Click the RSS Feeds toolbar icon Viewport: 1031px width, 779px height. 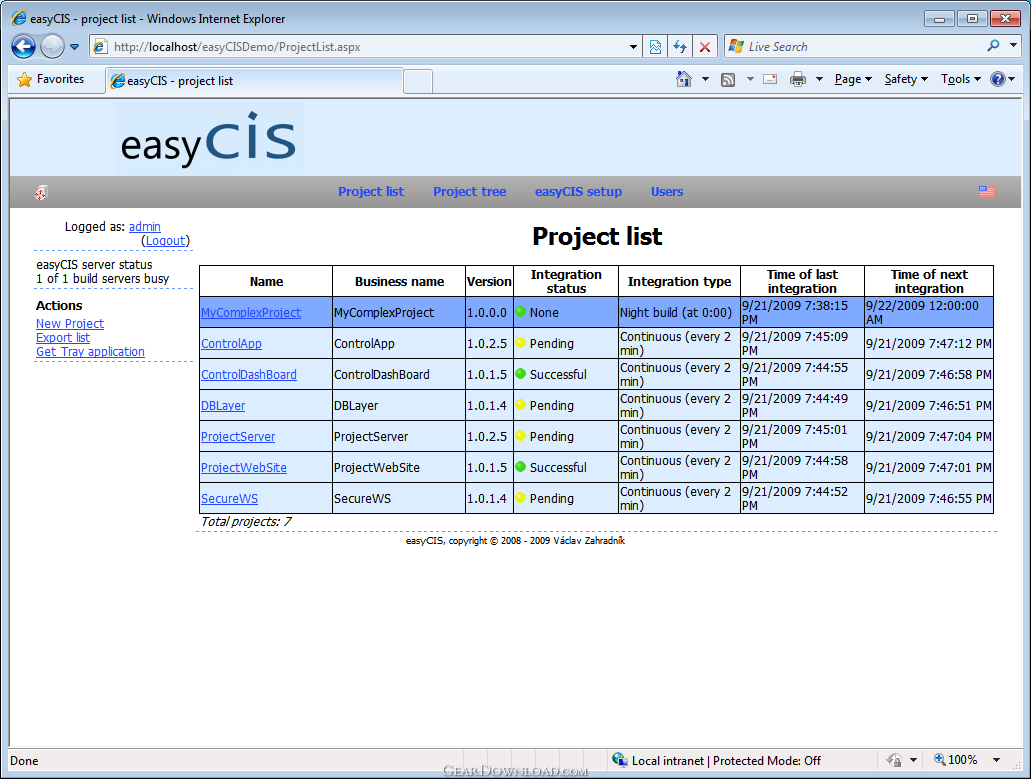coord(728,80)
